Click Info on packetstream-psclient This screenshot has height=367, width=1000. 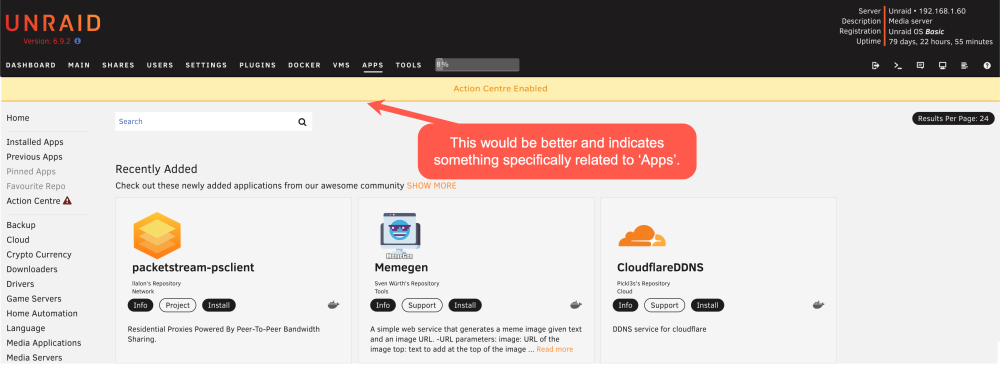140,305
